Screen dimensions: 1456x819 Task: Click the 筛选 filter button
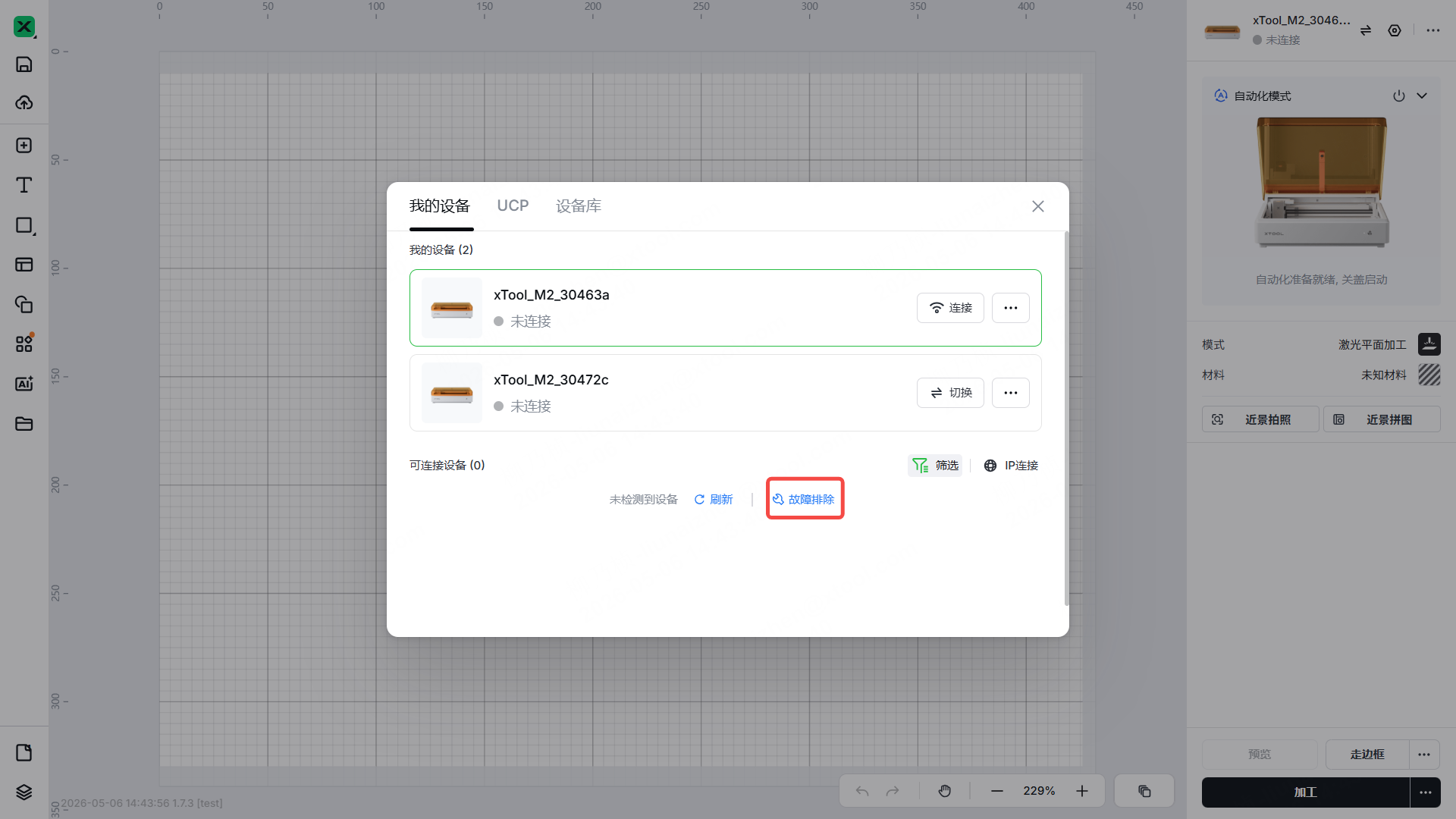pyautogui.click(x=935, y=466)
